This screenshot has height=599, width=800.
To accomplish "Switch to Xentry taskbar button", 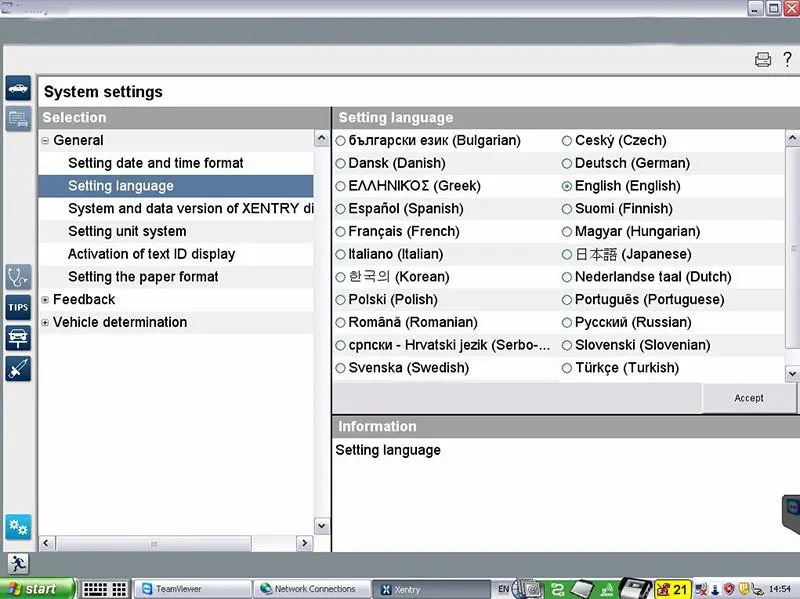I will click(x=431, y=589).
